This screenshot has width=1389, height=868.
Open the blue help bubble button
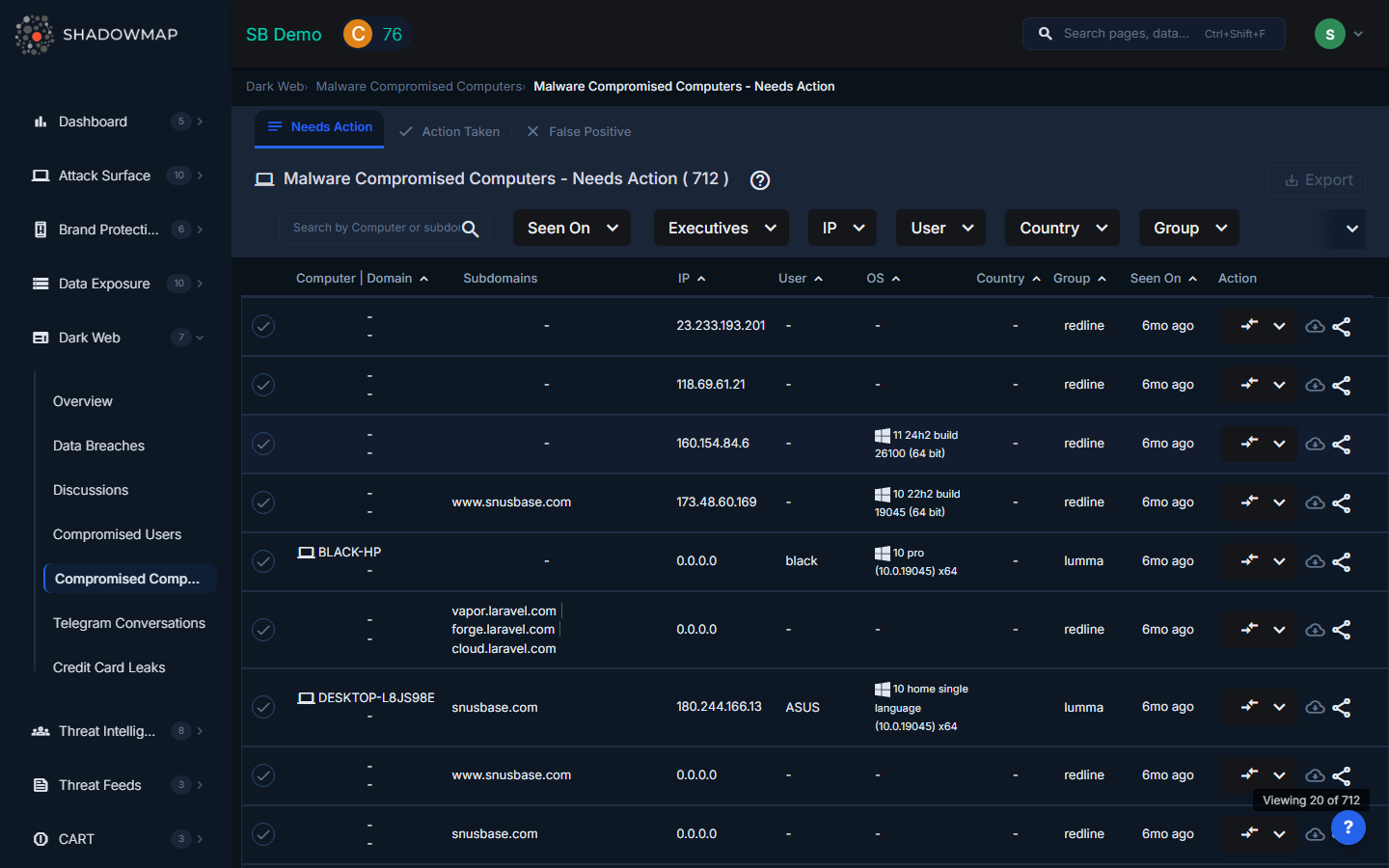point(1348,827)
